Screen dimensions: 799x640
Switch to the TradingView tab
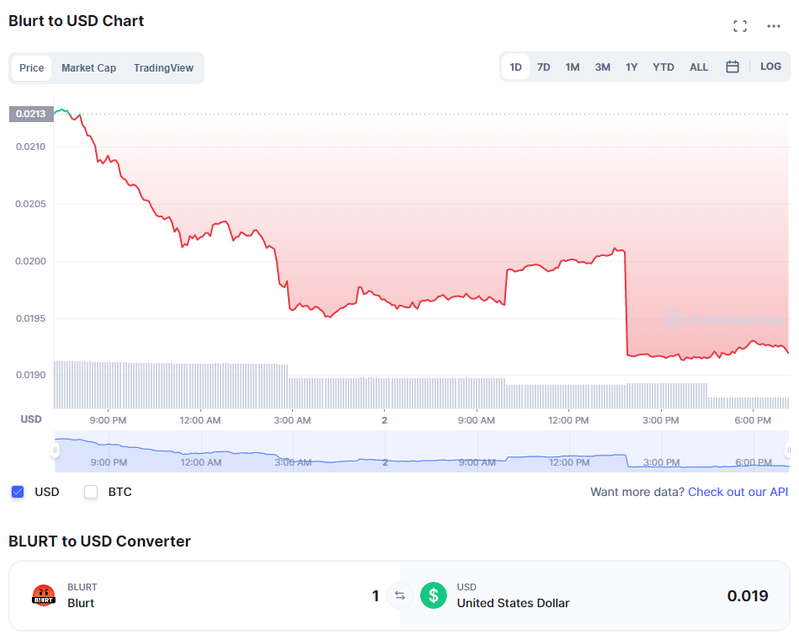coord(164,68)
